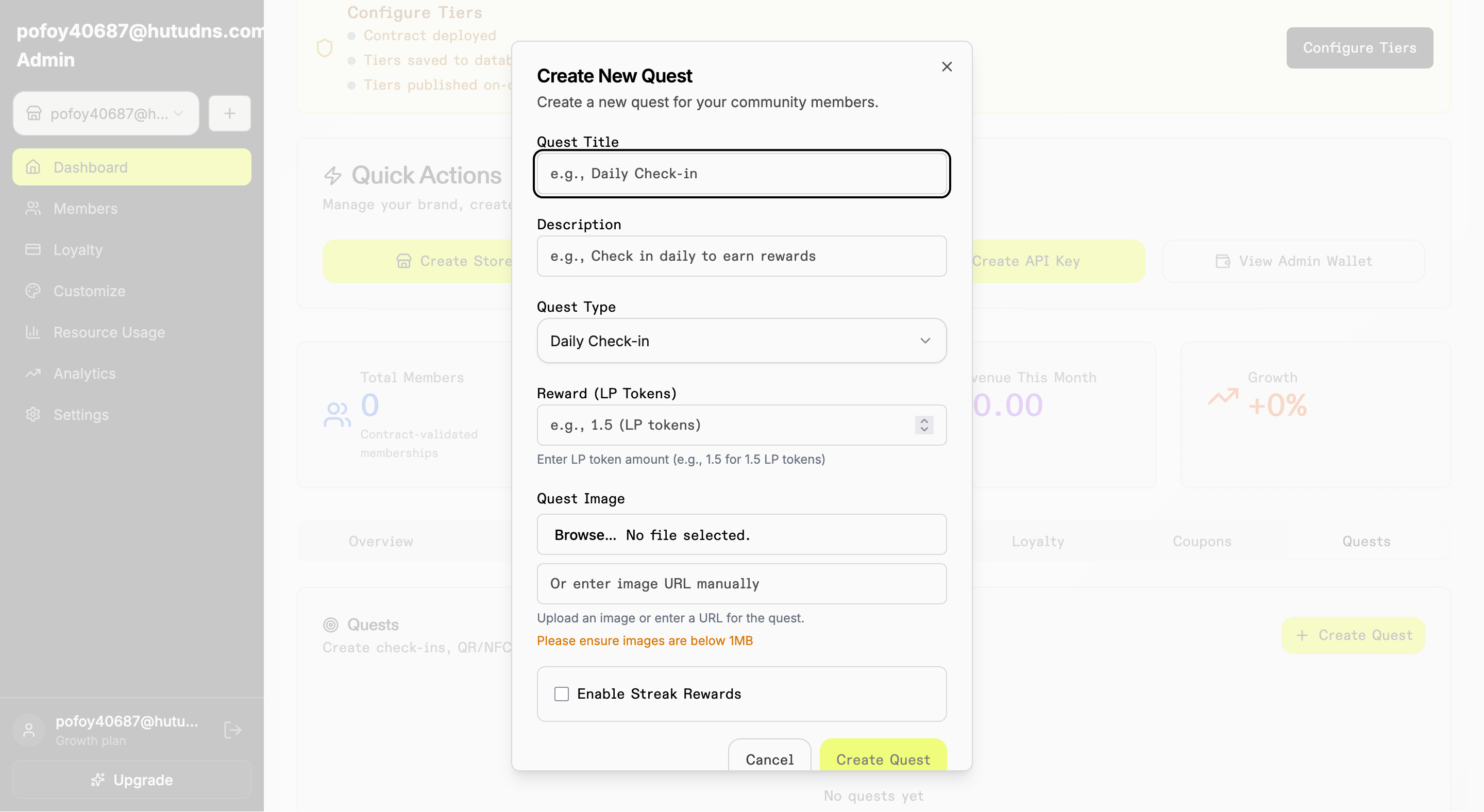Switch to the Coupons tab

(1202, 542)
